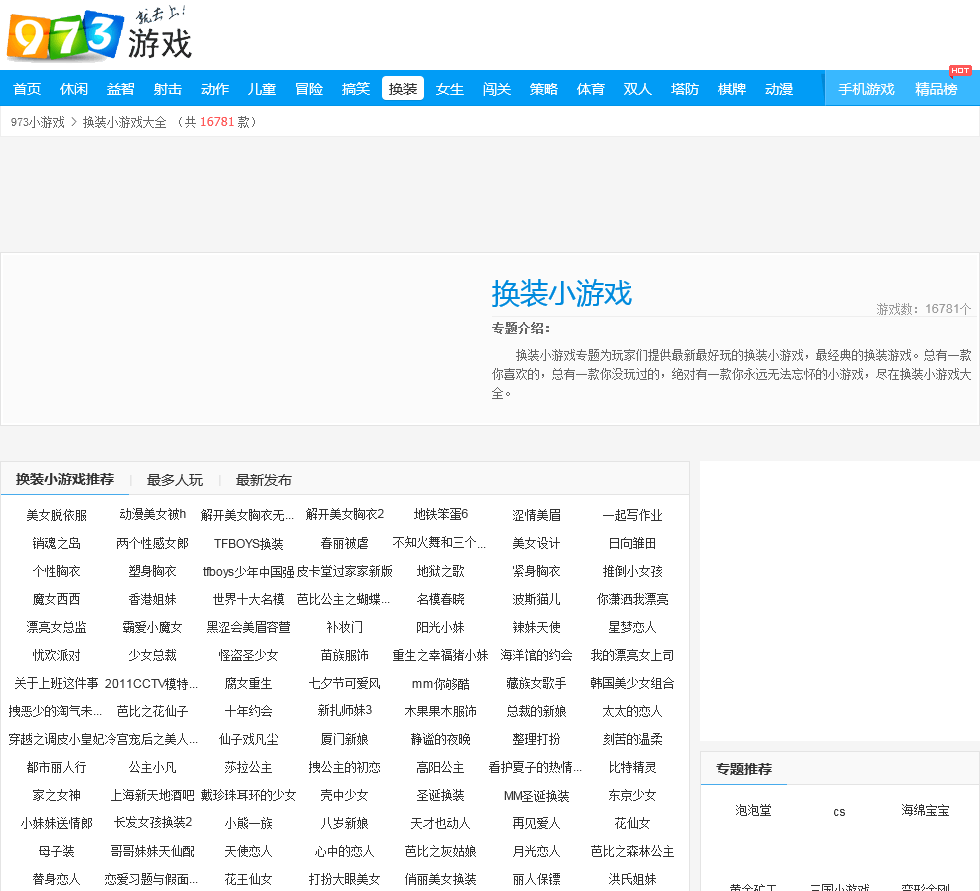Open the 海绵宝宝 topic link
The image size is (980, 891).
925,810
